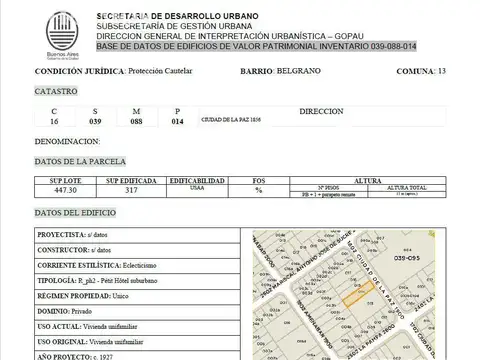The image size is (480, 360).
Task: Click the 'CIUDAD DE LA PAZ' street label on the map
Action: [x=376, y=279]
